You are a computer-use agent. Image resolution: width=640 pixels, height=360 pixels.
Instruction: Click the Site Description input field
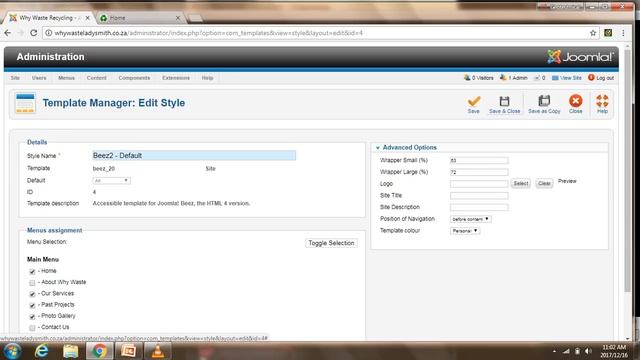(x=479, y=207)
